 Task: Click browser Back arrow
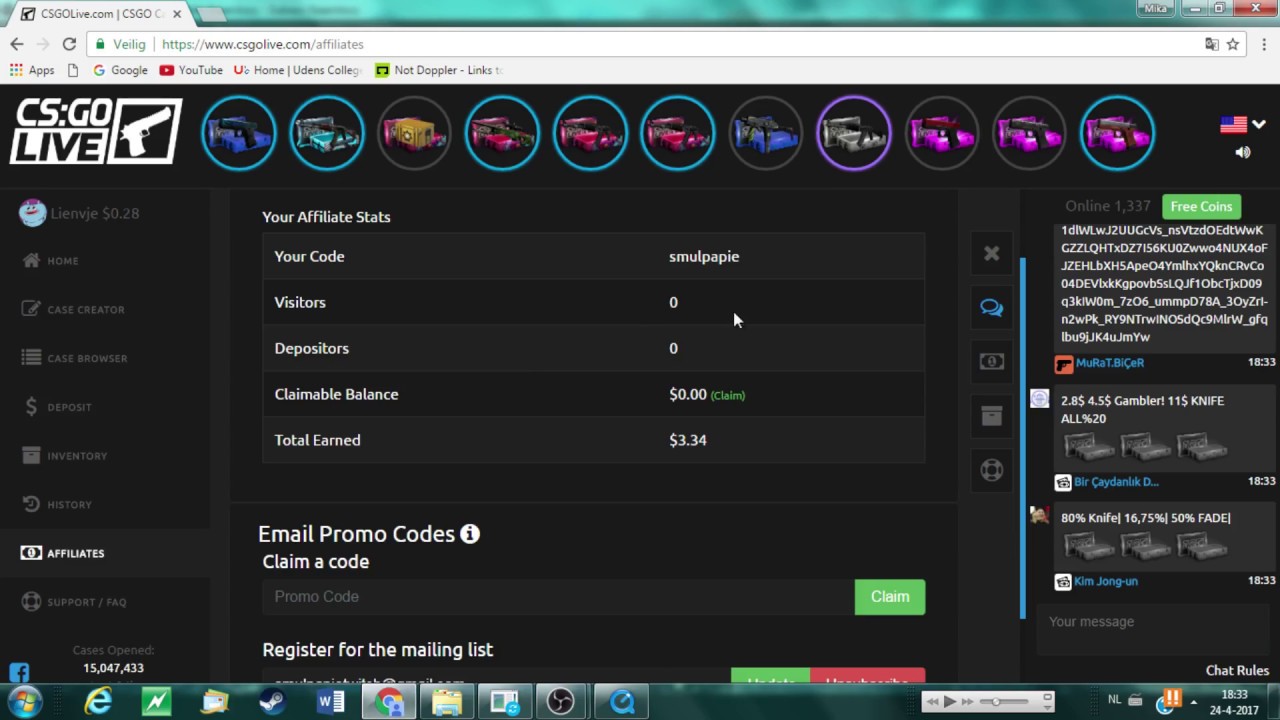(x=17, y=44)
